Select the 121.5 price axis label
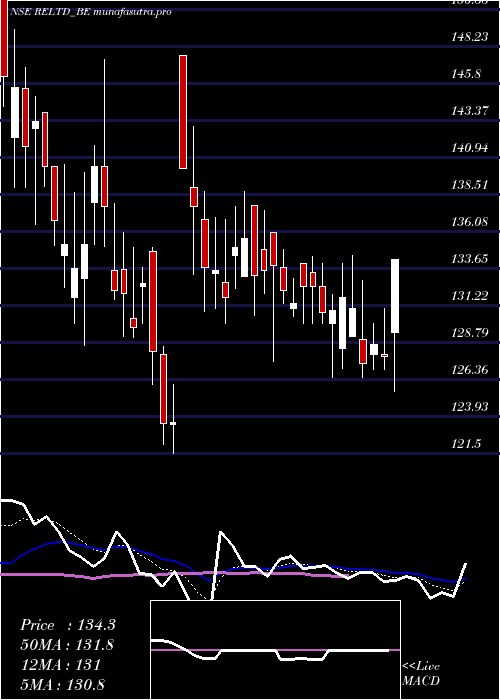The height and width of the screenshot is (700, 500). 467,444
